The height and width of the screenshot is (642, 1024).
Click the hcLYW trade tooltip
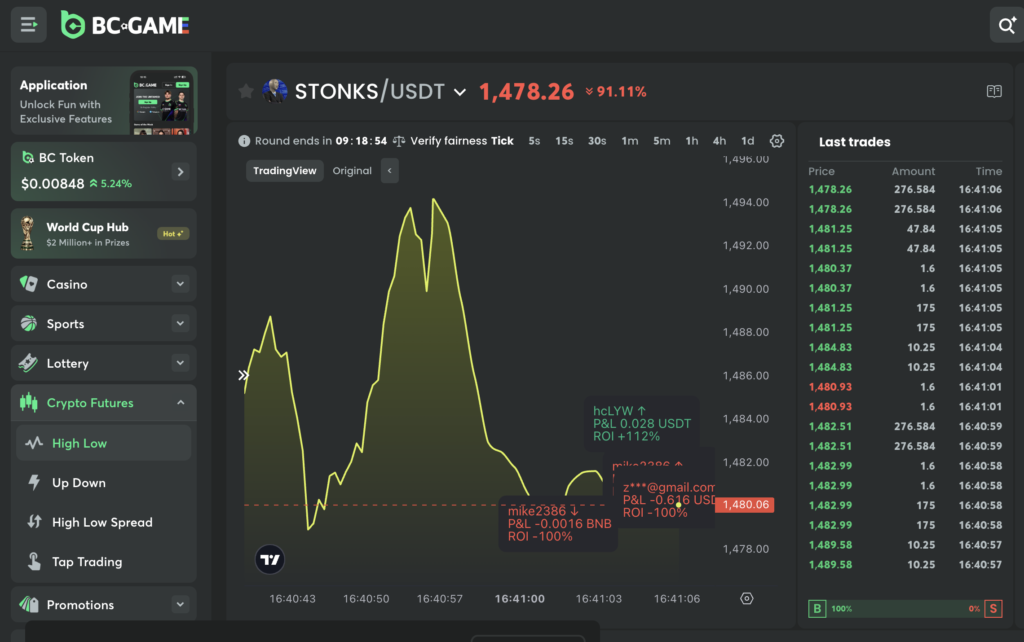coord(641,423)
